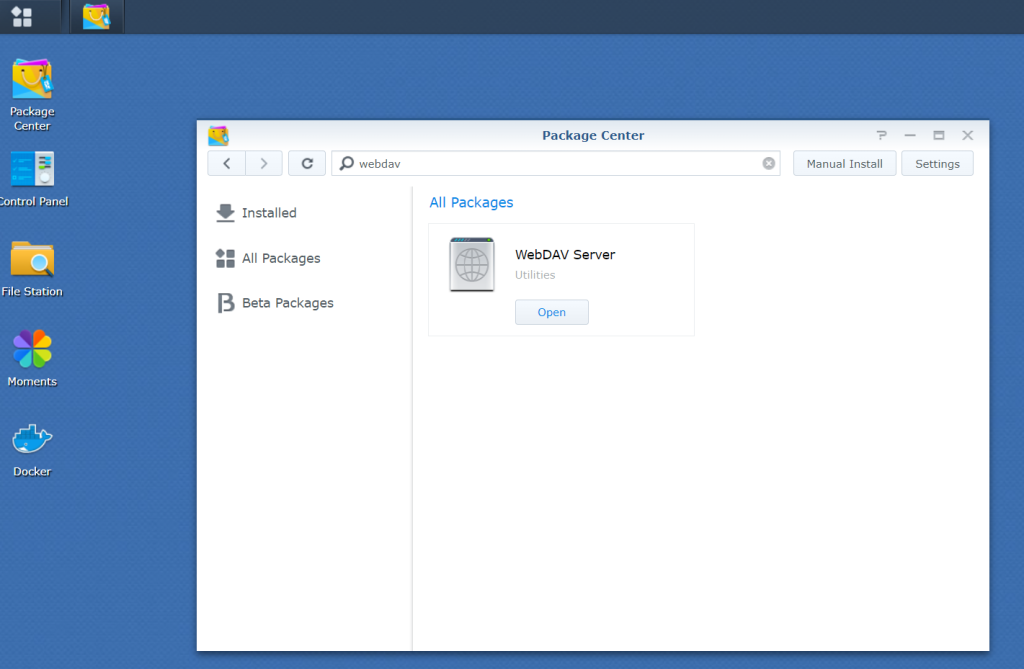Click the Manual Install button
1024x669 pixels.
click(x=844, y=163)
